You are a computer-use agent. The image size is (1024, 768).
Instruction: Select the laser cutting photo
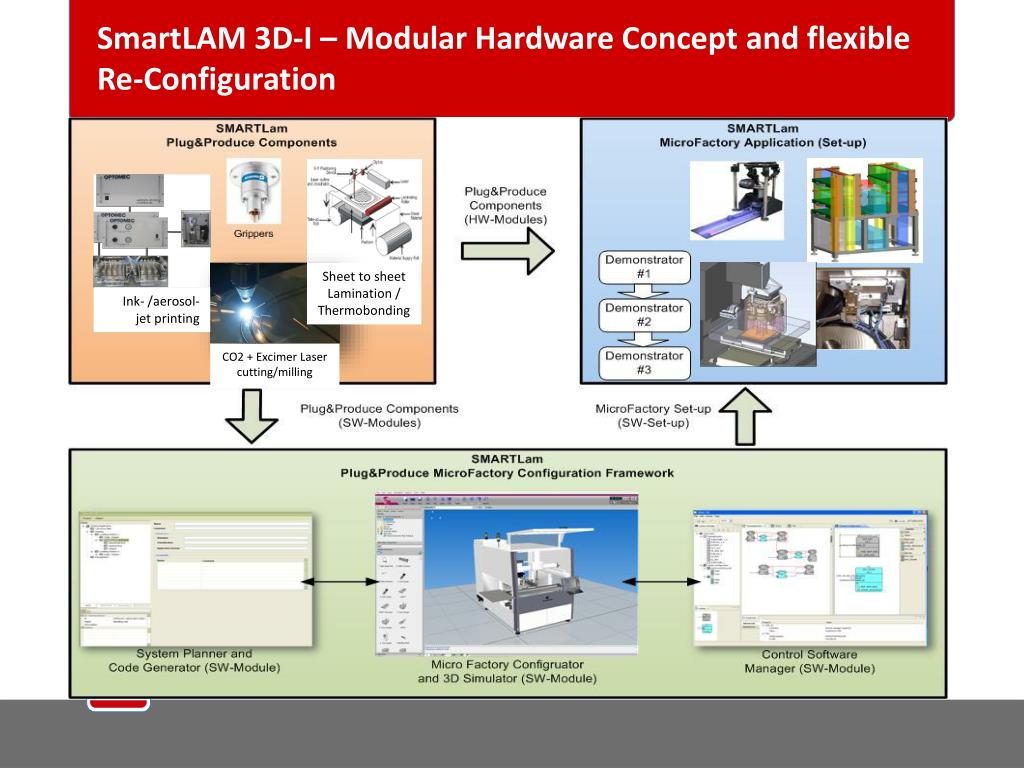point(274,303)
